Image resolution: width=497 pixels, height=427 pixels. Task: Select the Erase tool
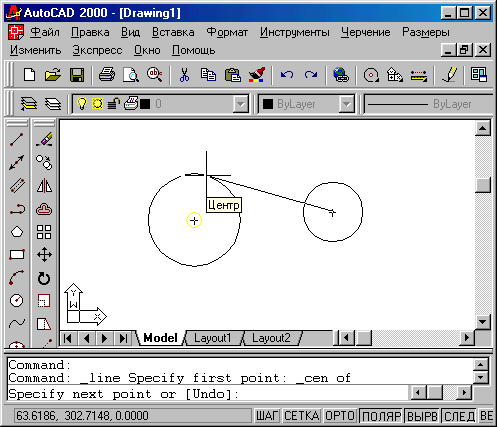click(44, 140)
